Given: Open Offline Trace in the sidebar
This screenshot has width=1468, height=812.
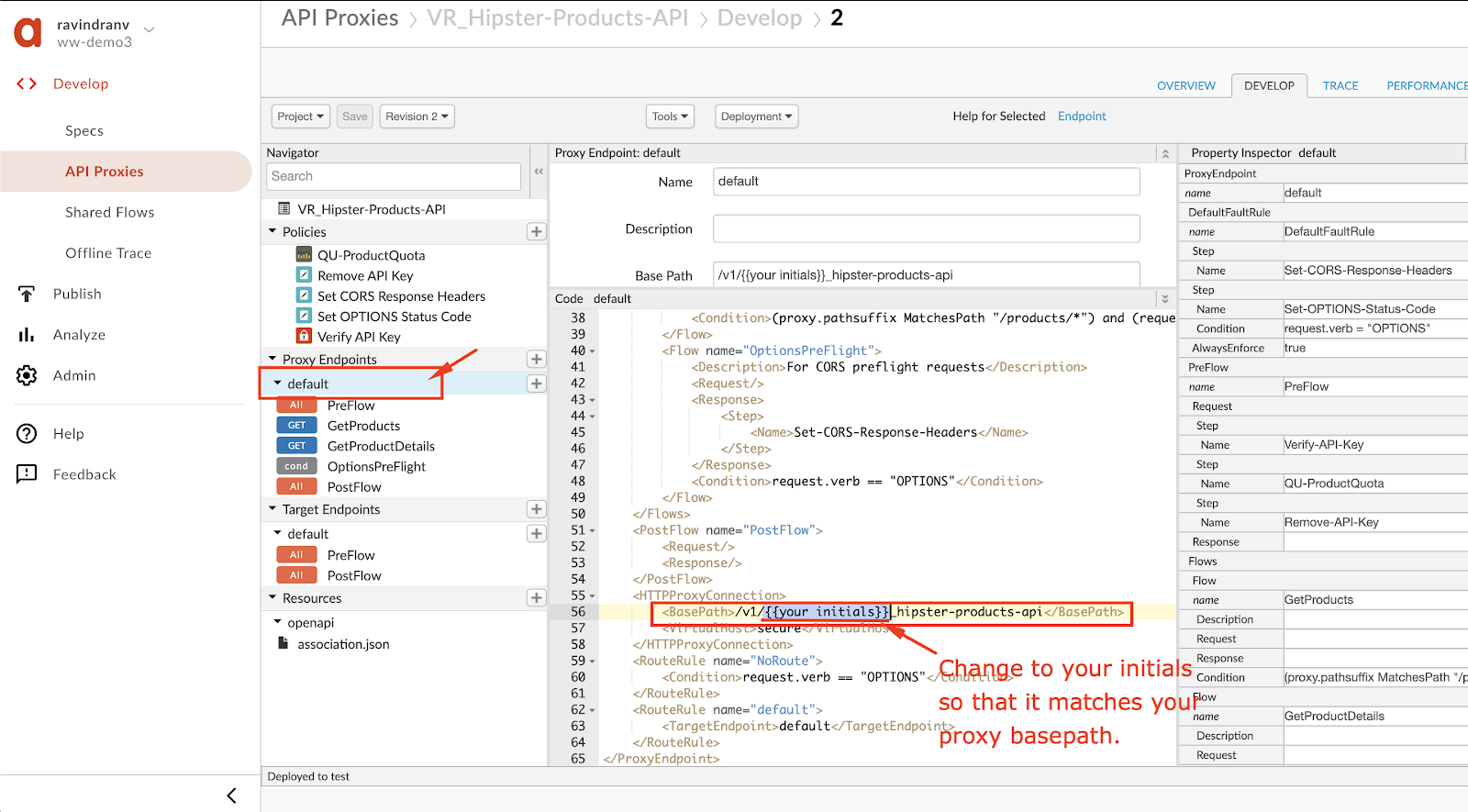Looking at the screenshot, I should [x=108, y=253].
